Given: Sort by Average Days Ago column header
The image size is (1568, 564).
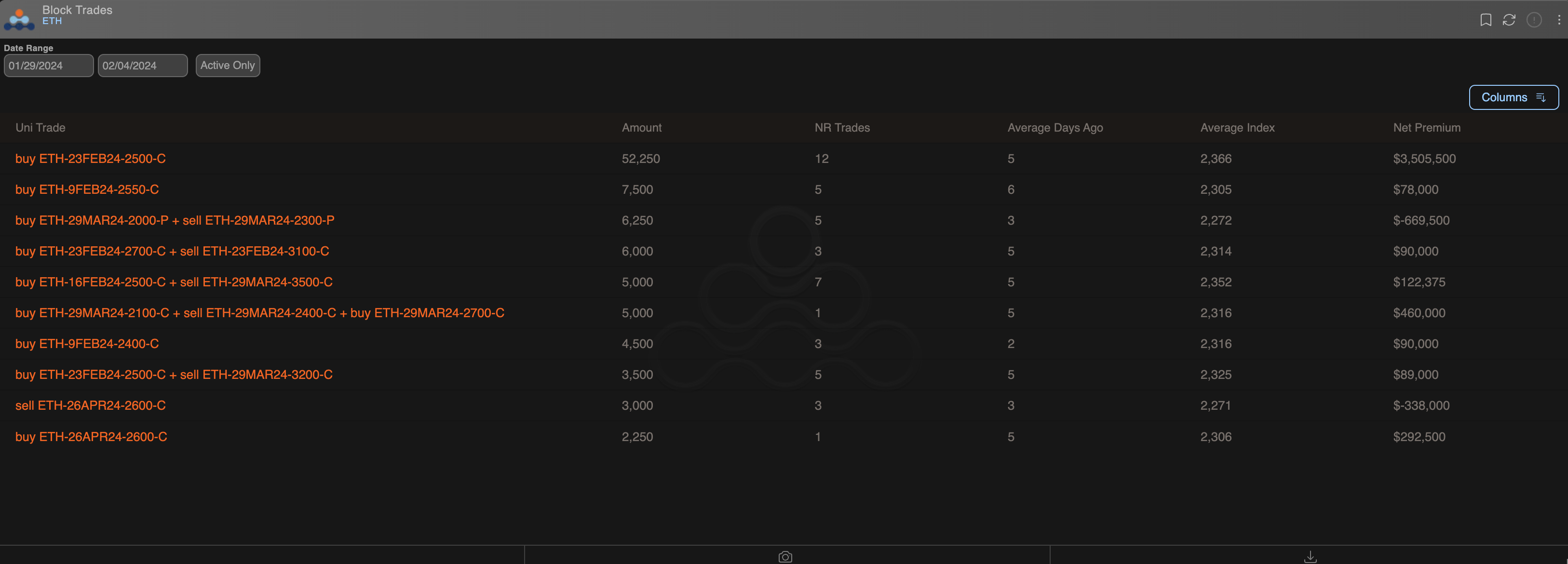Looking at the screenshot, I should point(1055,128).
